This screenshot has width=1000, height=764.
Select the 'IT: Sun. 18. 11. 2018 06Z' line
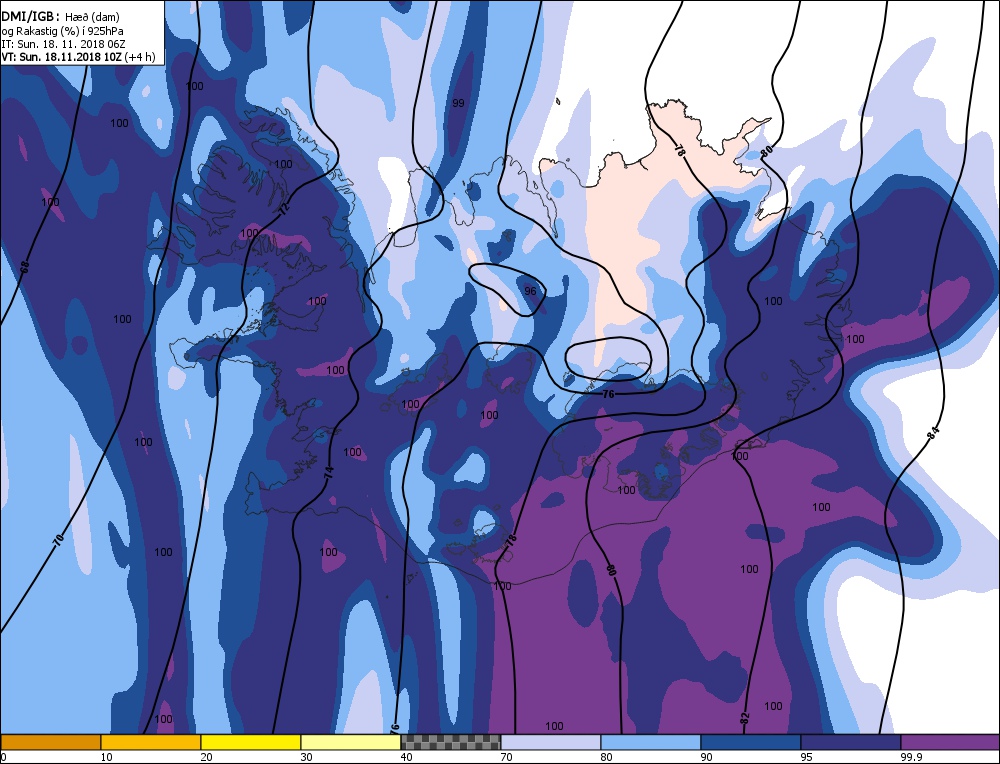(63, 44)
